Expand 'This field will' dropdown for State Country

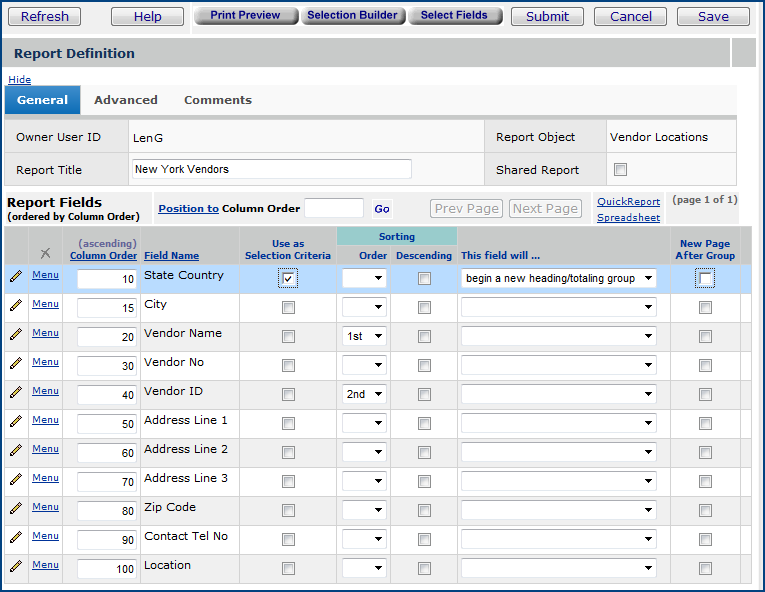(x=558, y=279)
